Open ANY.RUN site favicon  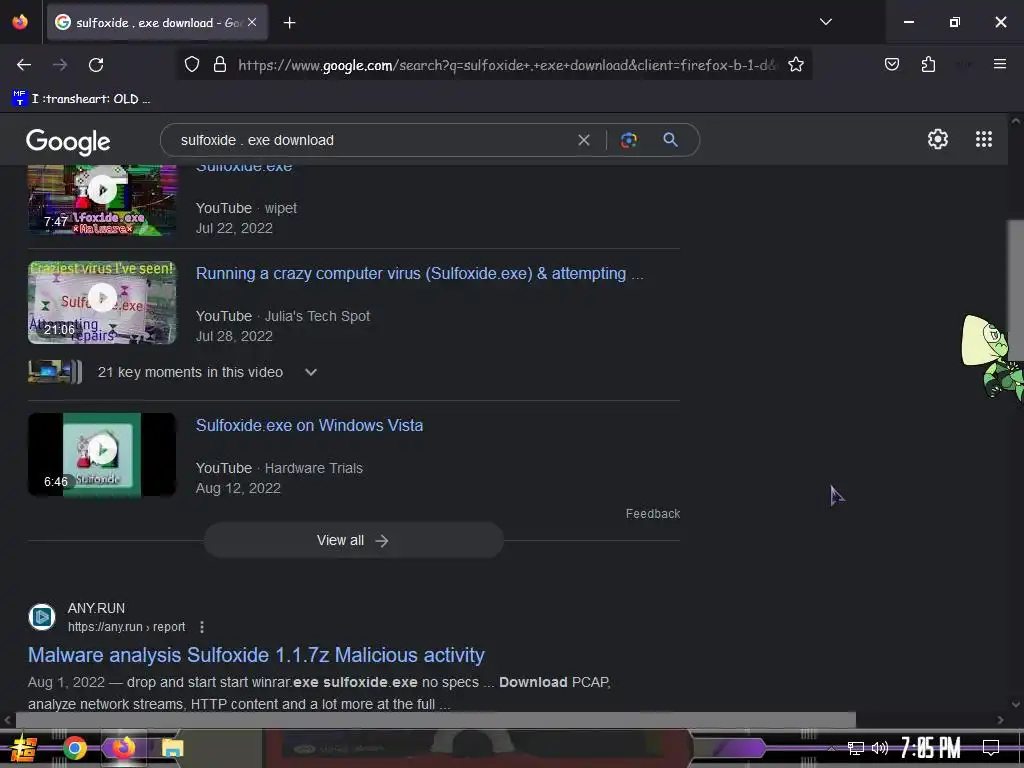[x=42, y=616]
